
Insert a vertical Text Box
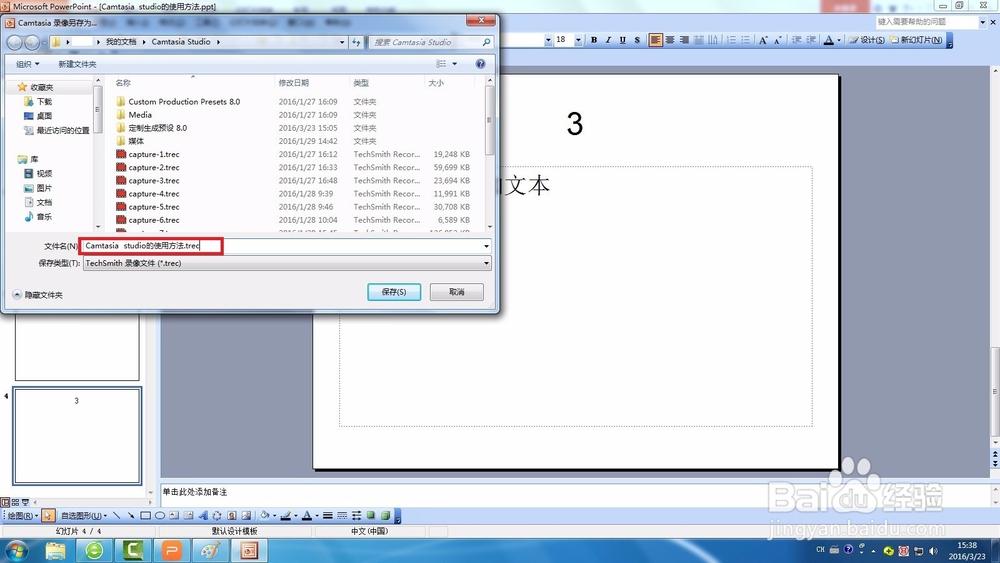(188, 515)
